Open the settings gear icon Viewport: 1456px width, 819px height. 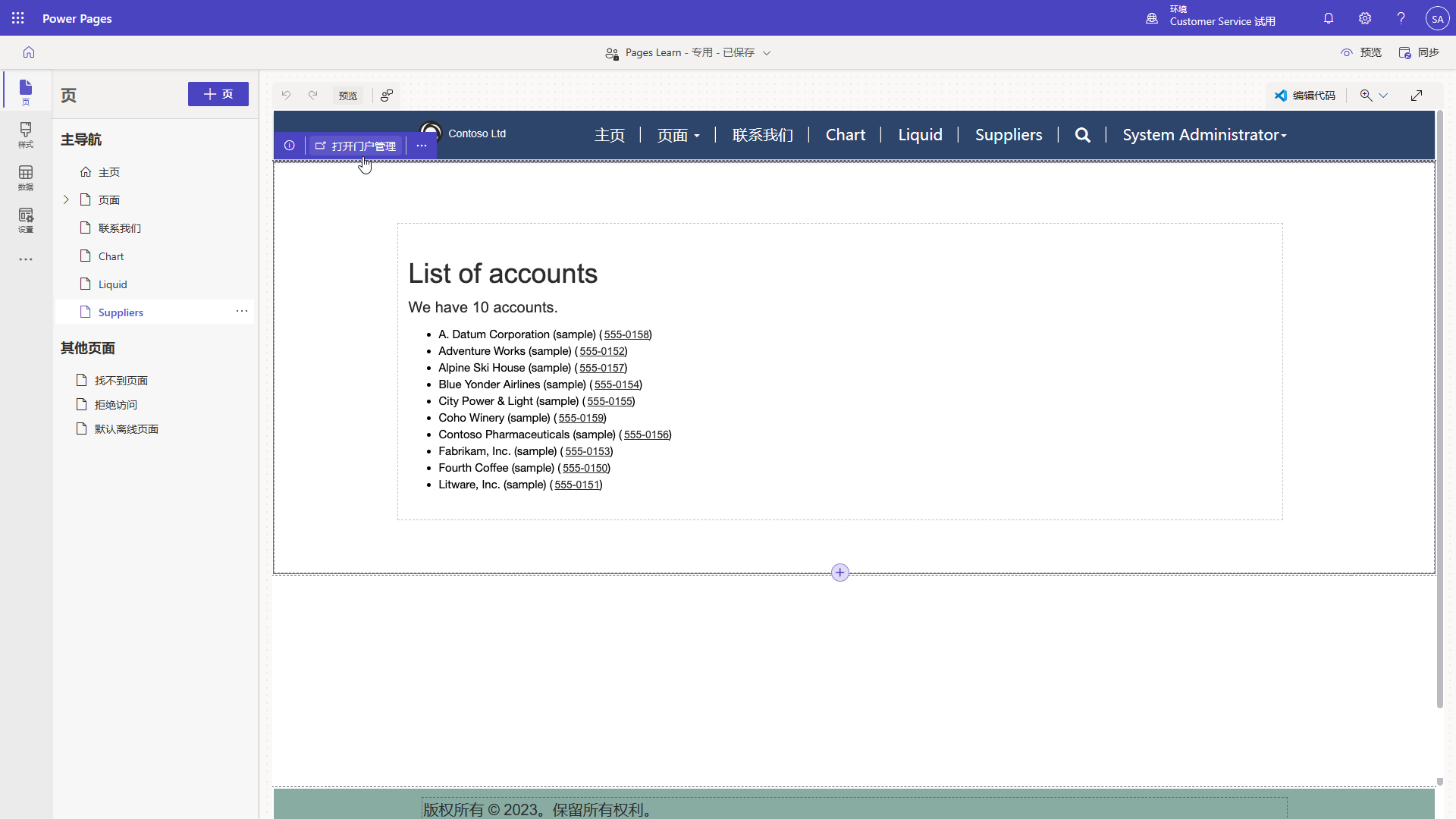point(1365,18)
